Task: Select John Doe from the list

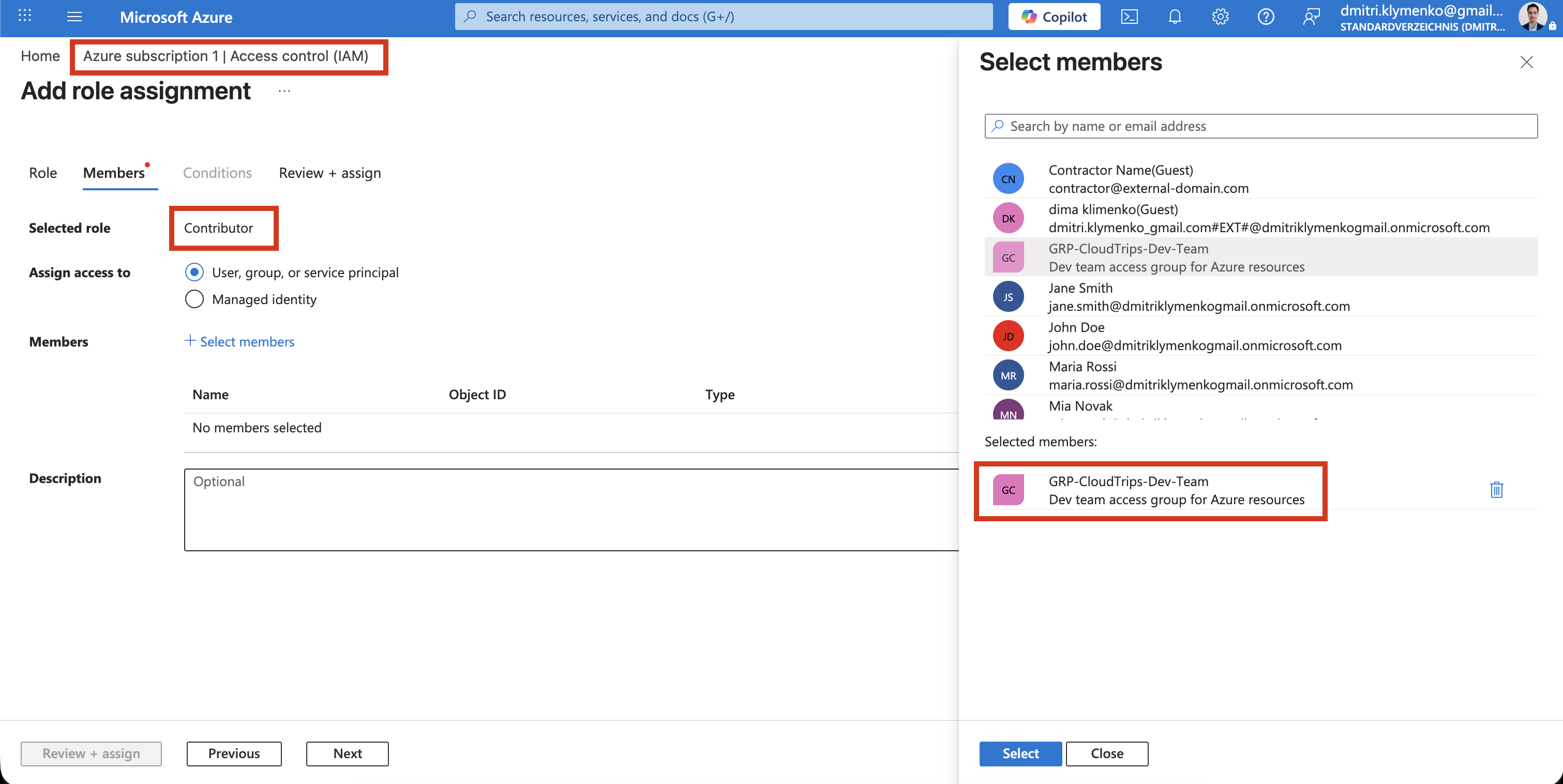Action: click(x=1261, y=336)
